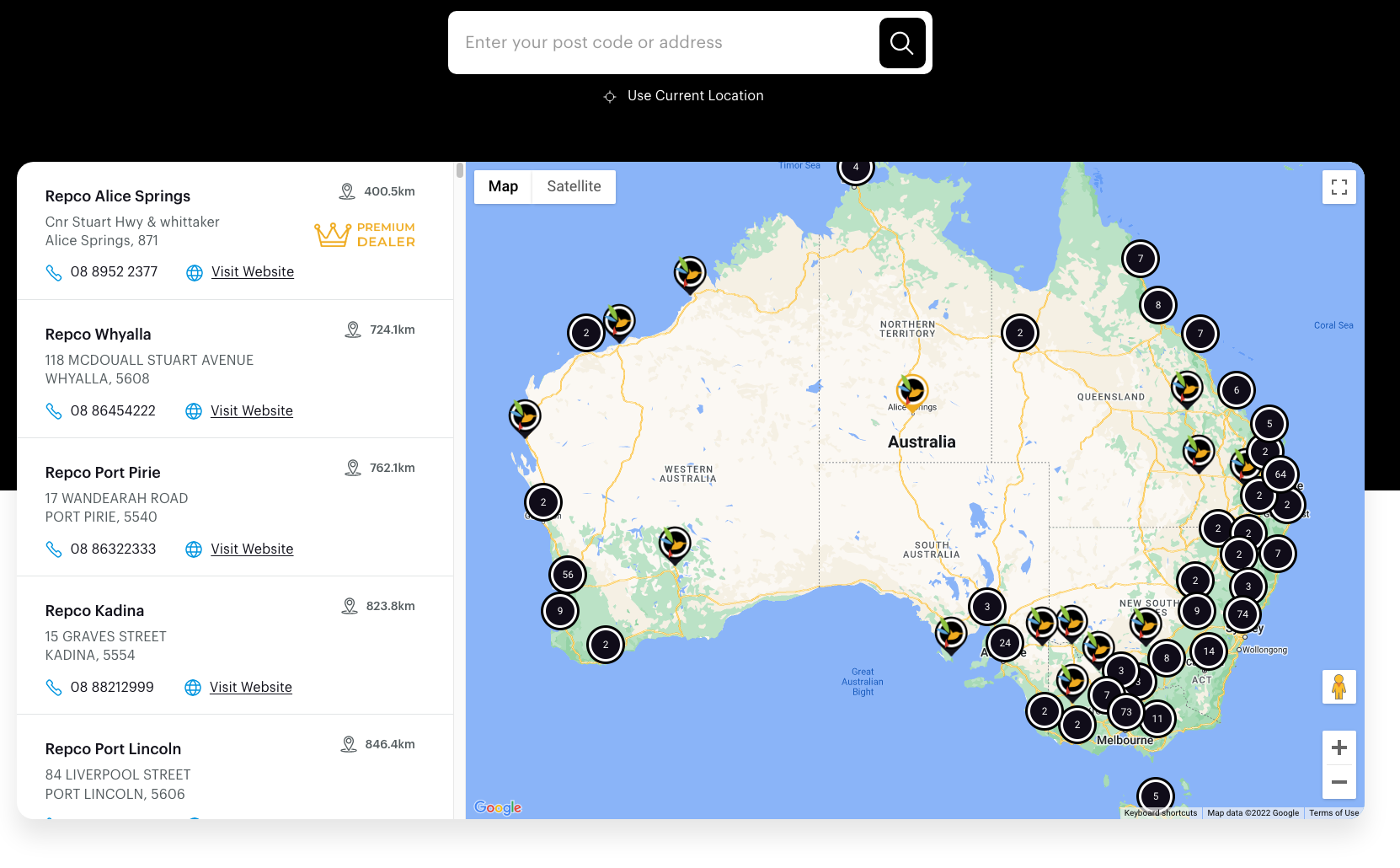Open Street View pegman
Image resolution: width=1400 pixels, height=868 pixels.
[1339, 687]
